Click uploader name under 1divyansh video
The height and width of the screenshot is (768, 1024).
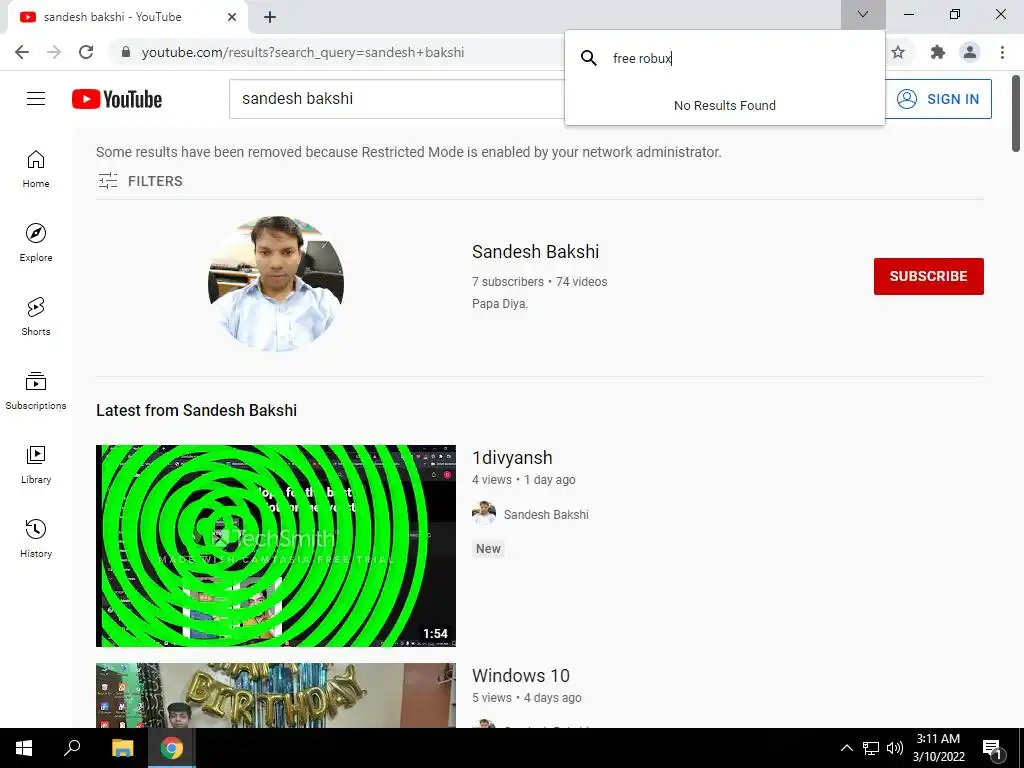[546, 515]
